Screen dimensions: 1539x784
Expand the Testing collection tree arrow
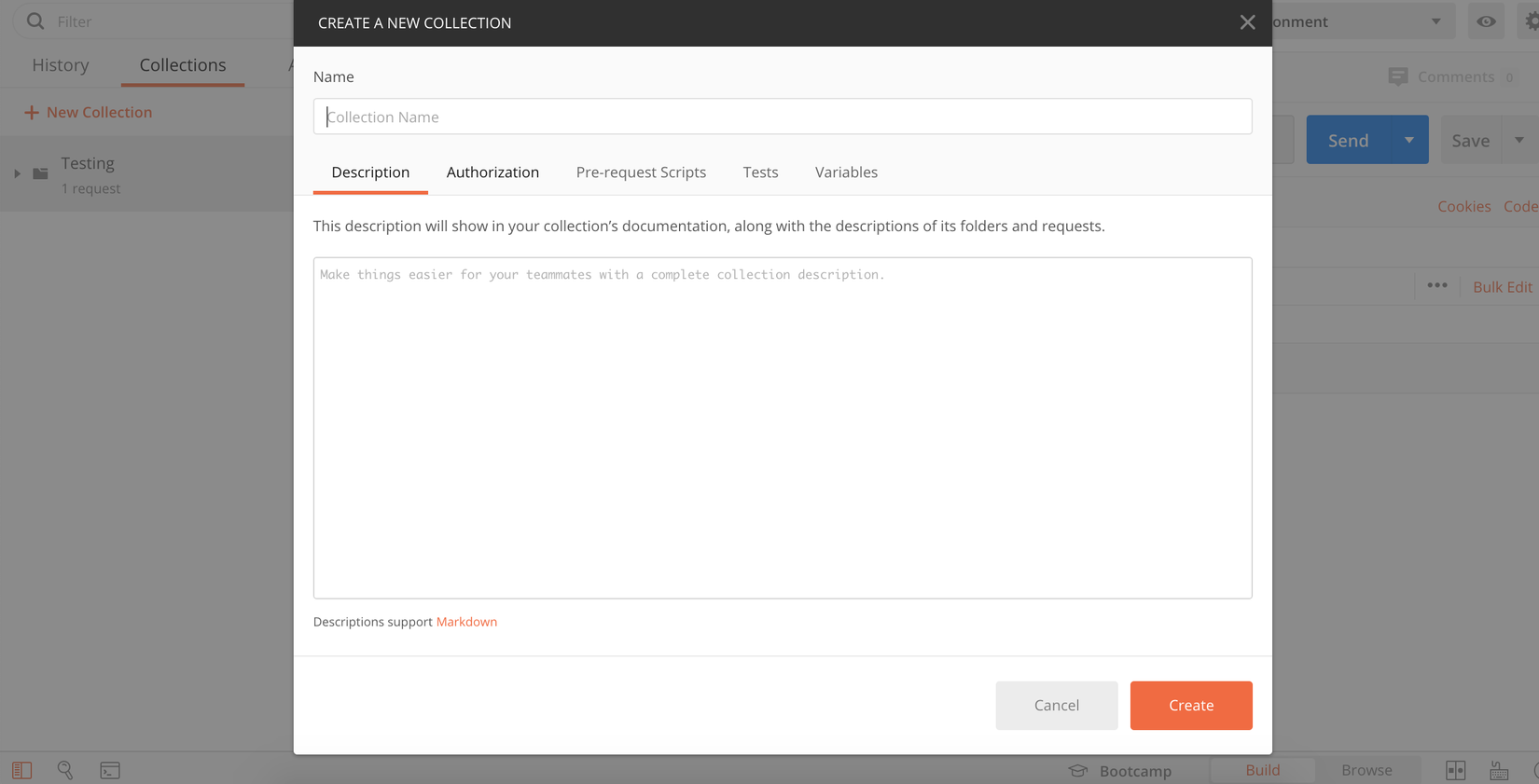[x=17, y=173]
